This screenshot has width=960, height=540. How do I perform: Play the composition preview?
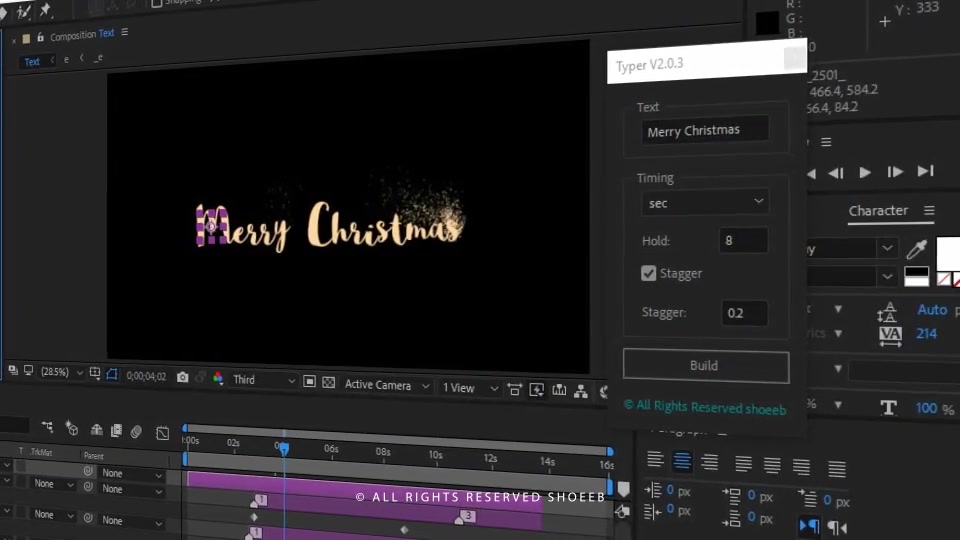click(865, 173)
